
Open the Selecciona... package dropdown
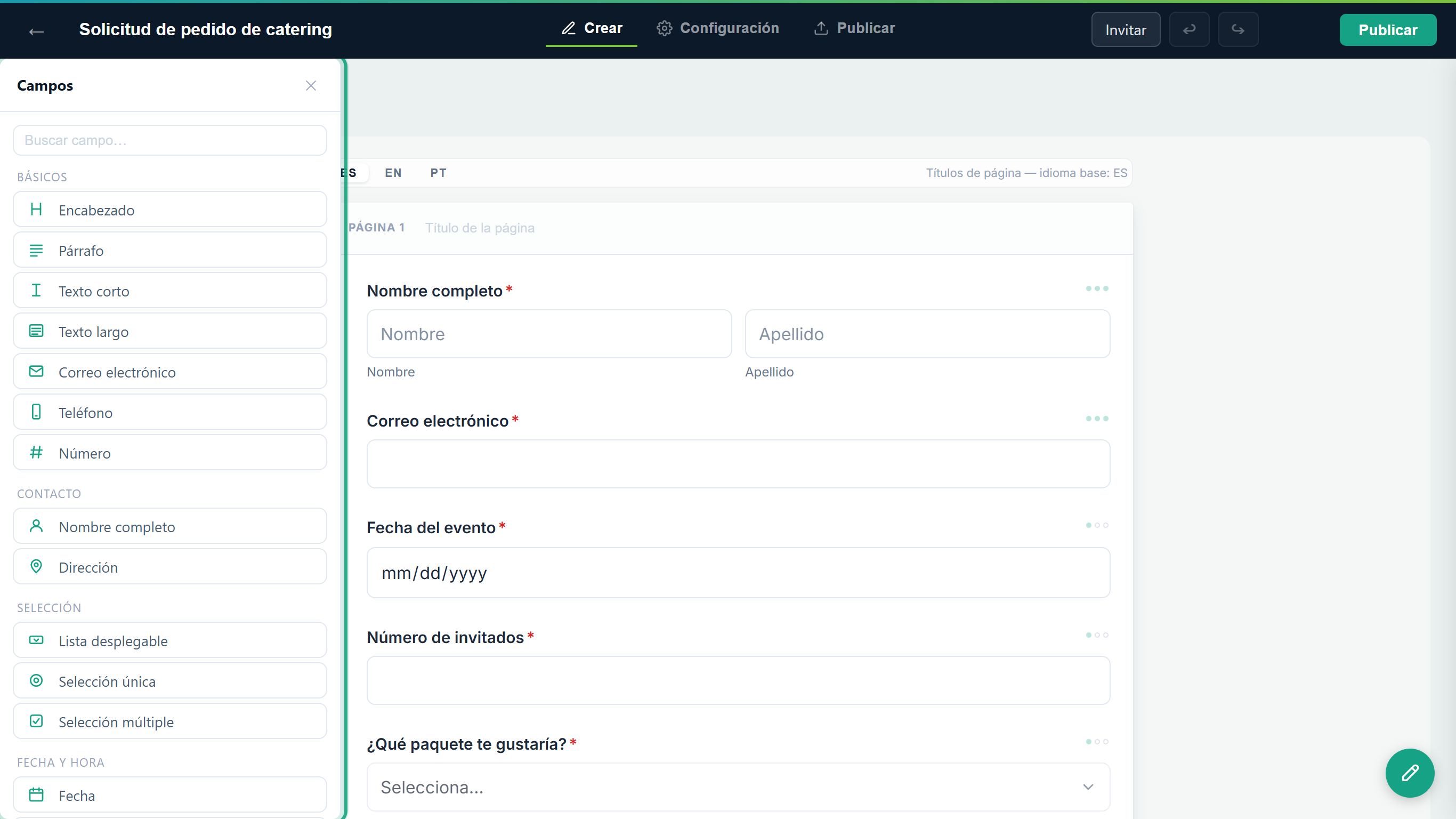click(738, 788)
